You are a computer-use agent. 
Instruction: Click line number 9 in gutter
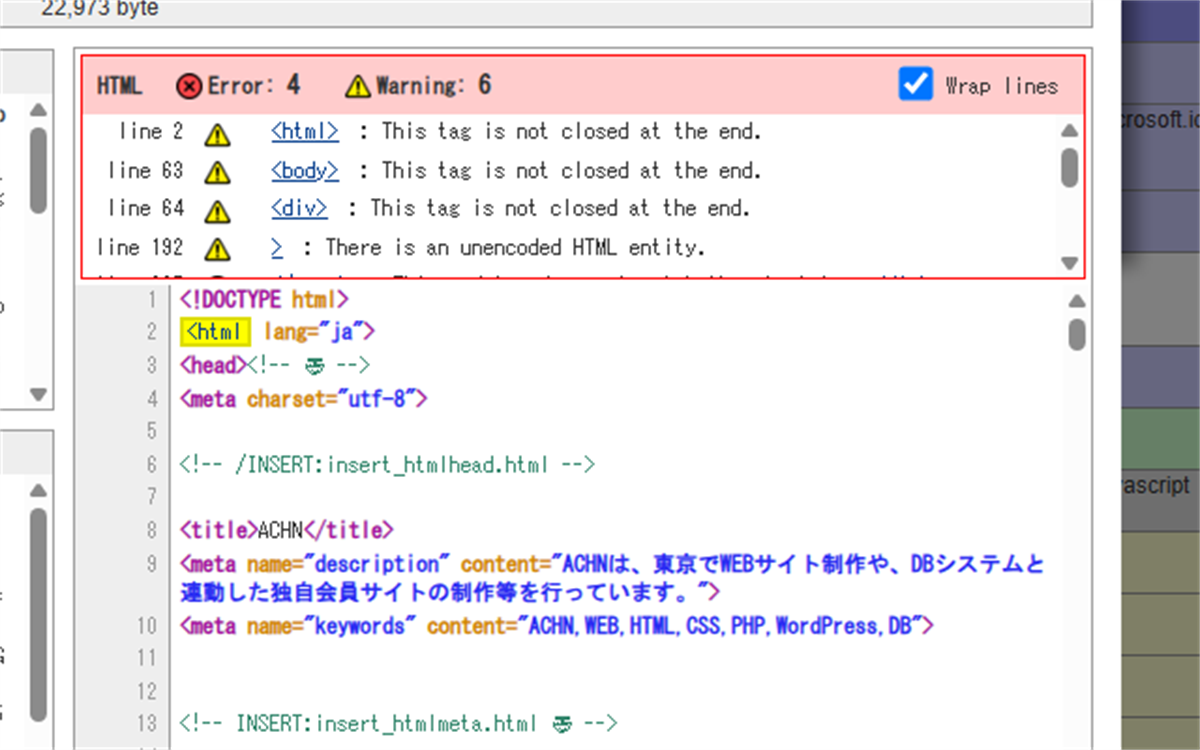tap(150, 563)
